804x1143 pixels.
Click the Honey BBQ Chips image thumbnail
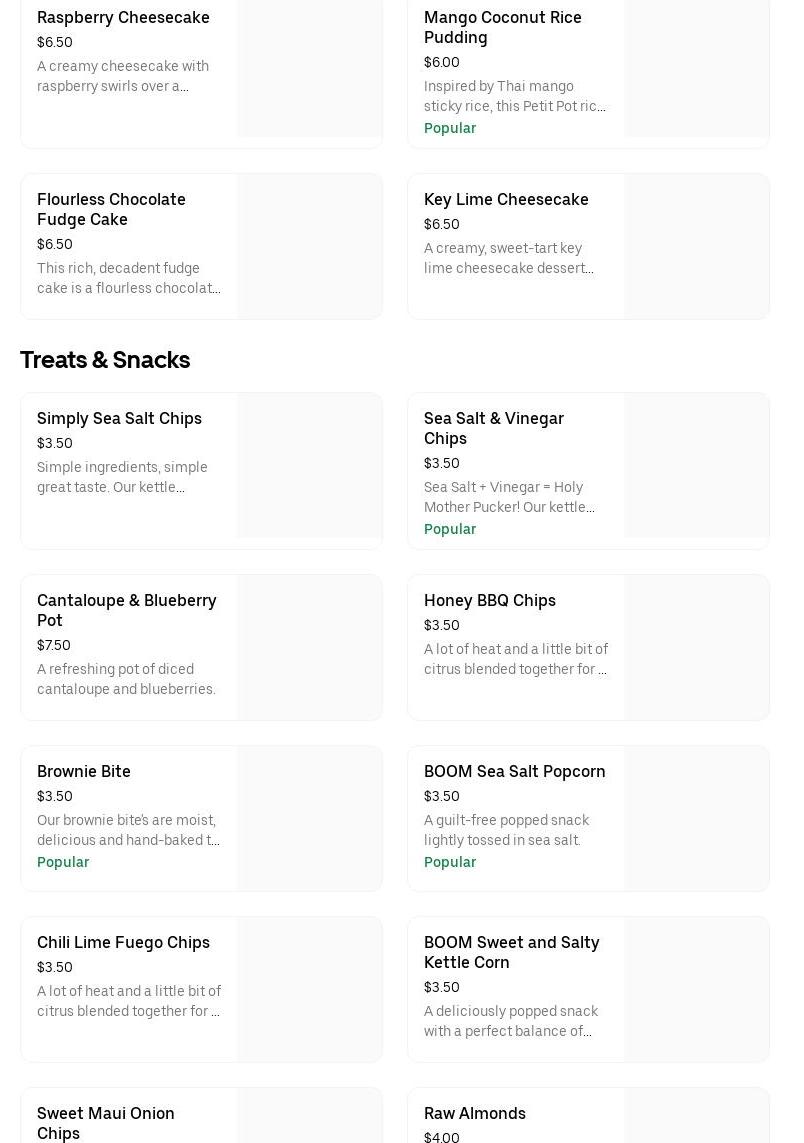696,647
